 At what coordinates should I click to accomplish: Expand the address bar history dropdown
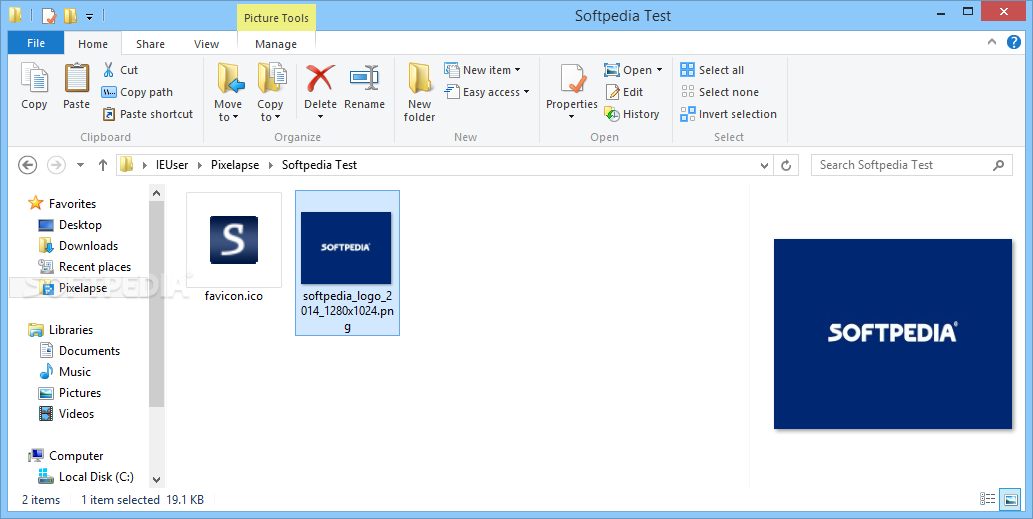[764, 165]
